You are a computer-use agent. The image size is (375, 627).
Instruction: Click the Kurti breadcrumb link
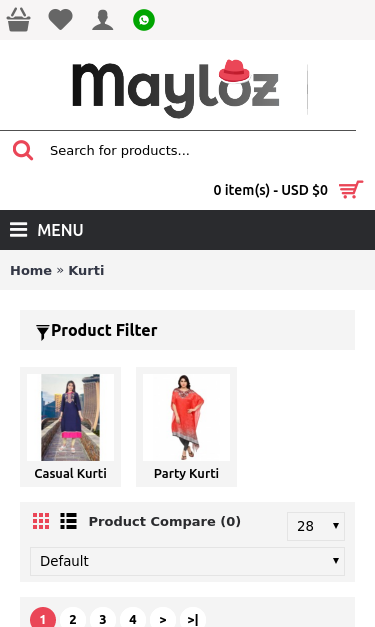[x=86, y=270]
